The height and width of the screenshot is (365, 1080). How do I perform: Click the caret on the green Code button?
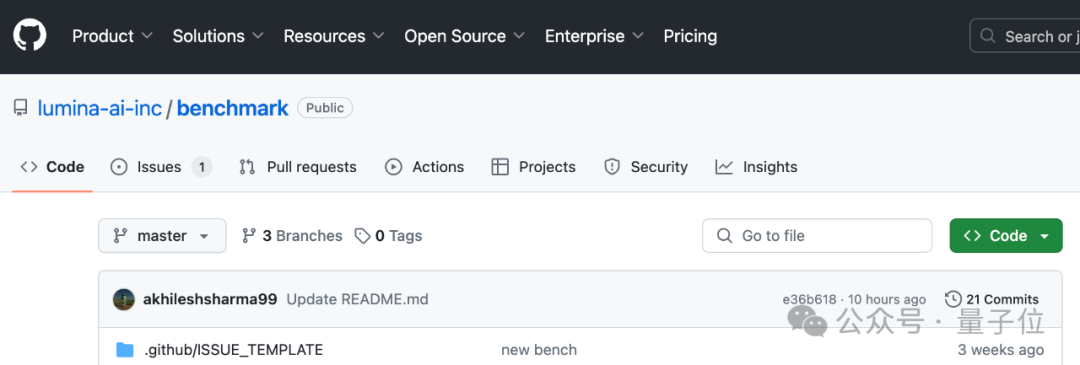click(1044, 236)
